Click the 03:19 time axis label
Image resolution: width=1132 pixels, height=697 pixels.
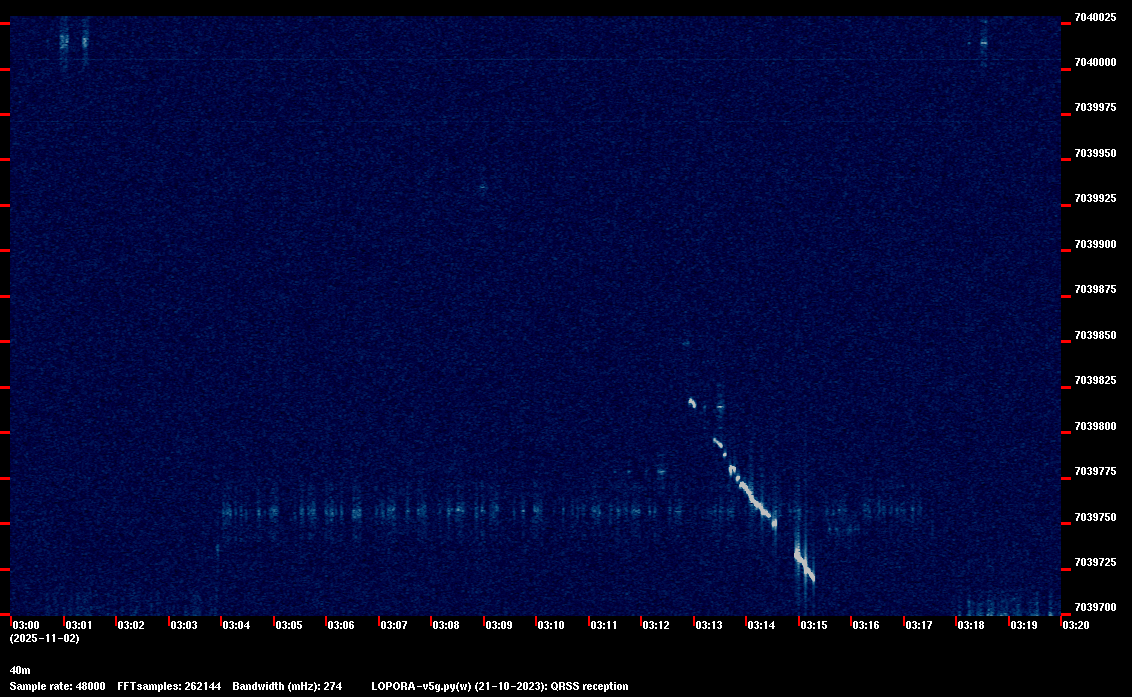pyautogui.click(x=1024, y=625)
